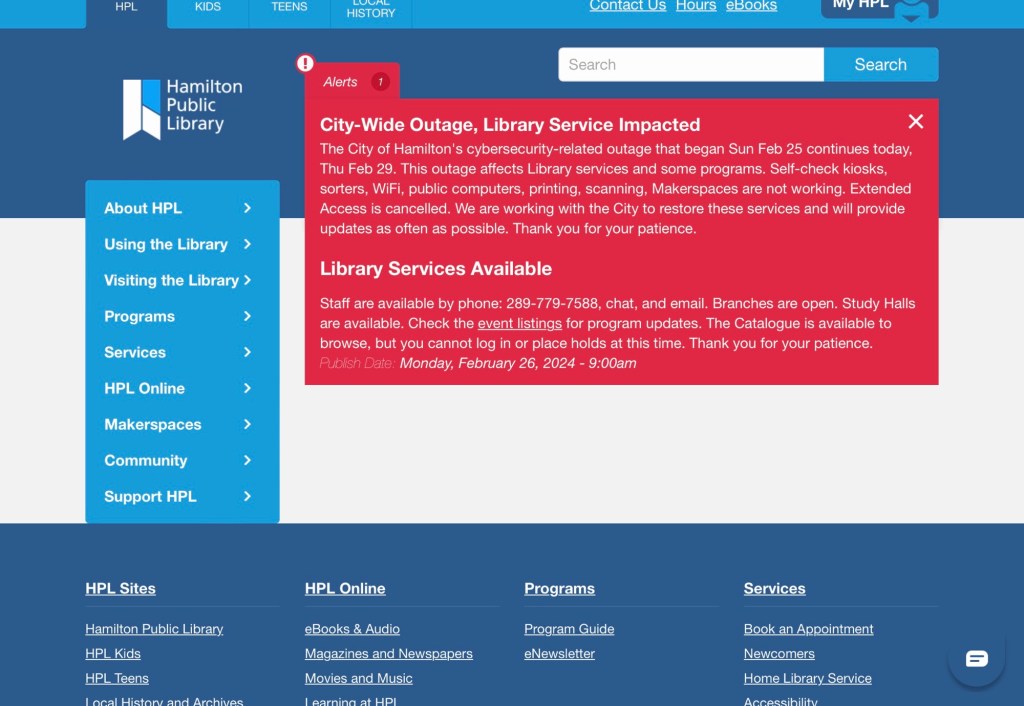Image resolution: width=1024 pixels, height=706 pixels.
Task: Click the Hamilton Public Library logo
Action: [x=182, y=108]
